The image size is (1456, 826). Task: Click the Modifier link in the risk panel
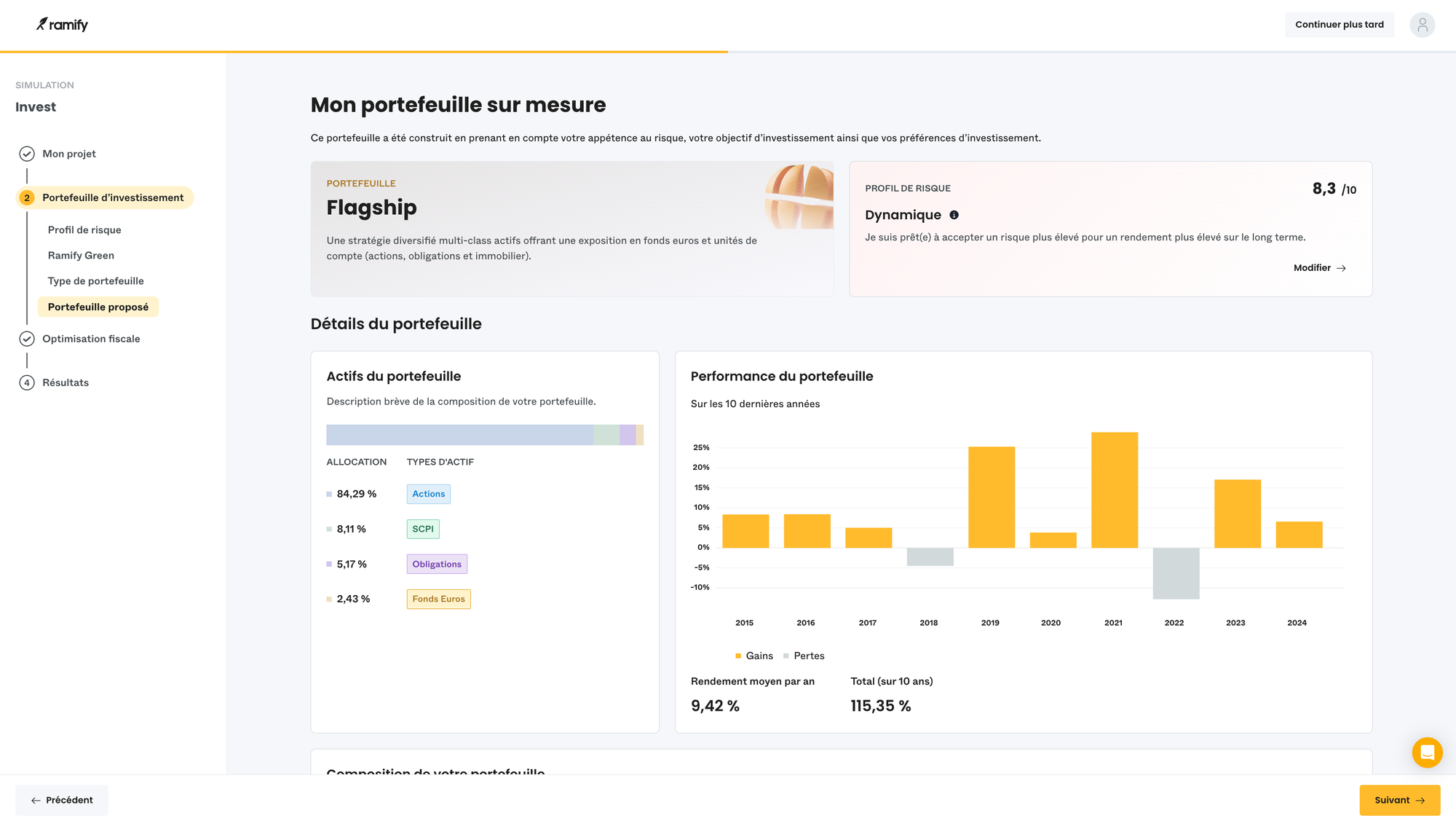pos(1319,267)
